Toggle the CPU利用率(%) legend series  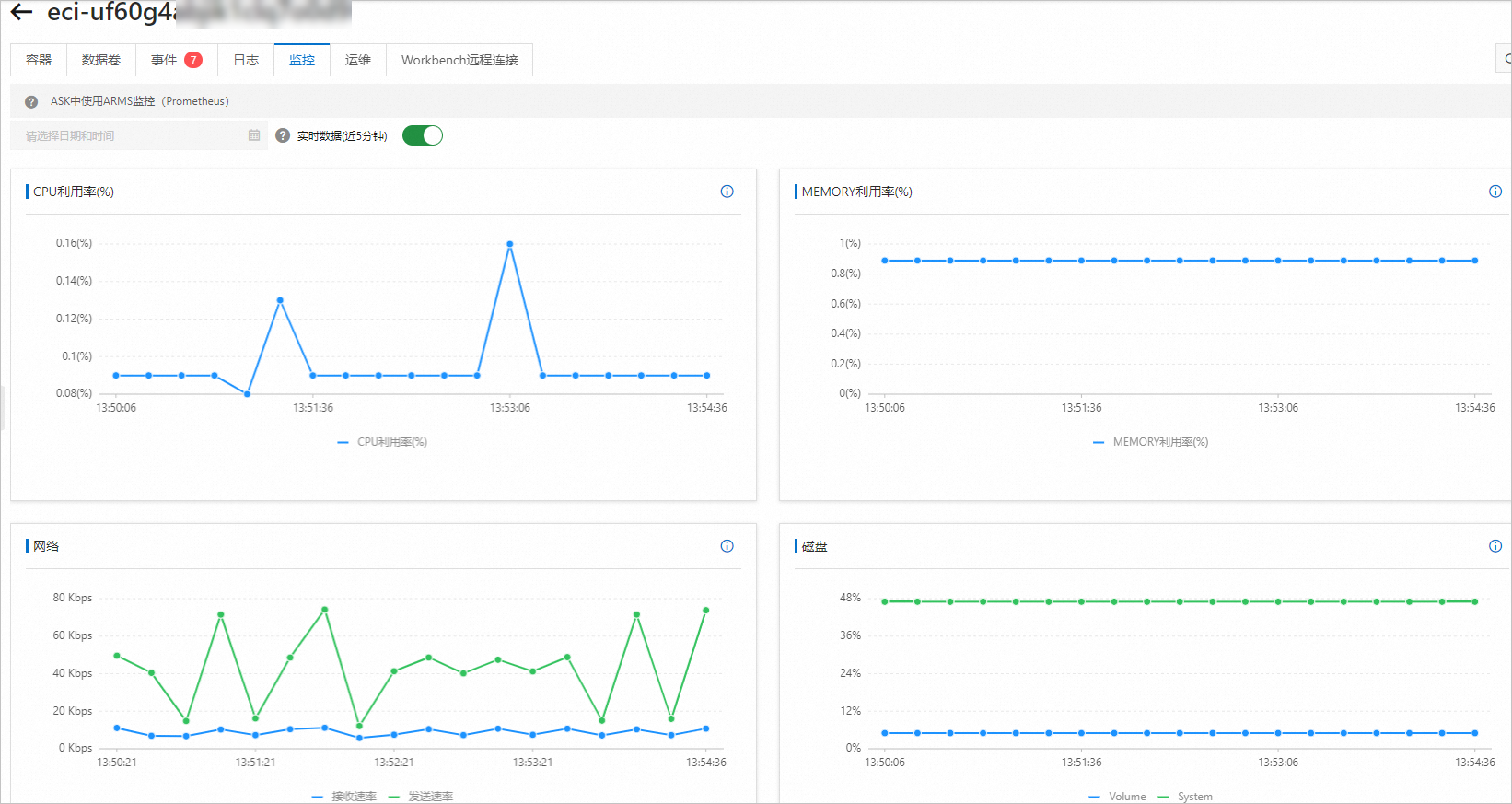[382, 442]
